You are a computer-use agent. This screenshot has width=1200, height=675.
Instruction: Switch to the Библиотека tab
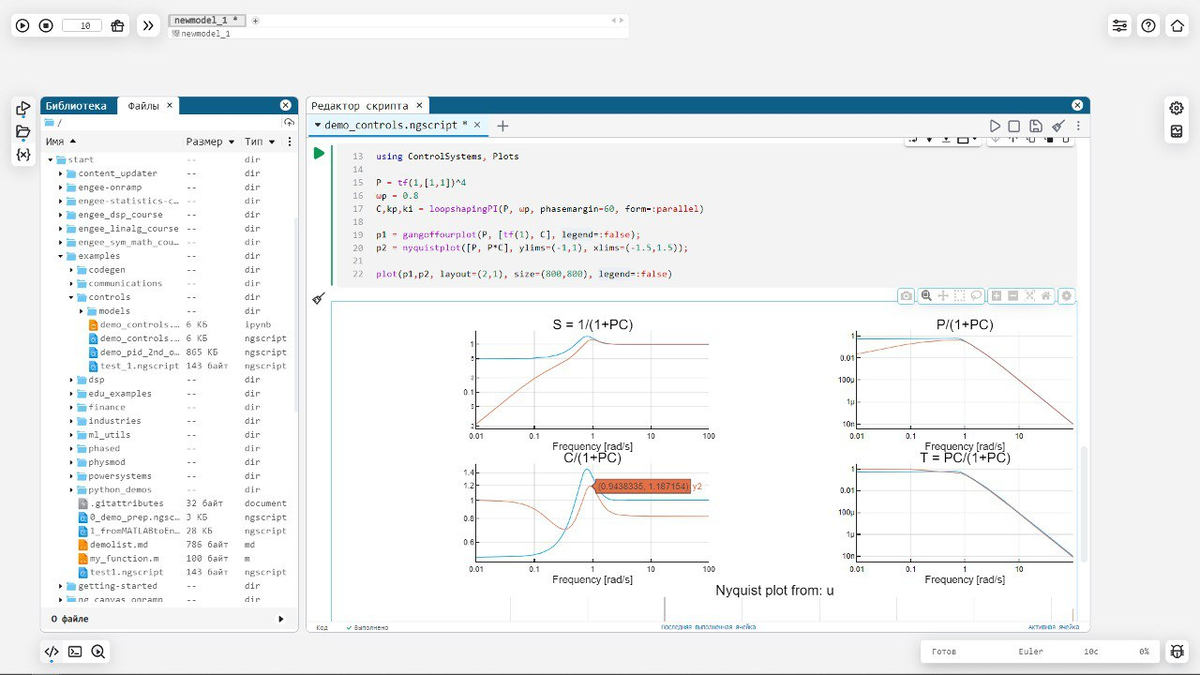click(75, 105)
